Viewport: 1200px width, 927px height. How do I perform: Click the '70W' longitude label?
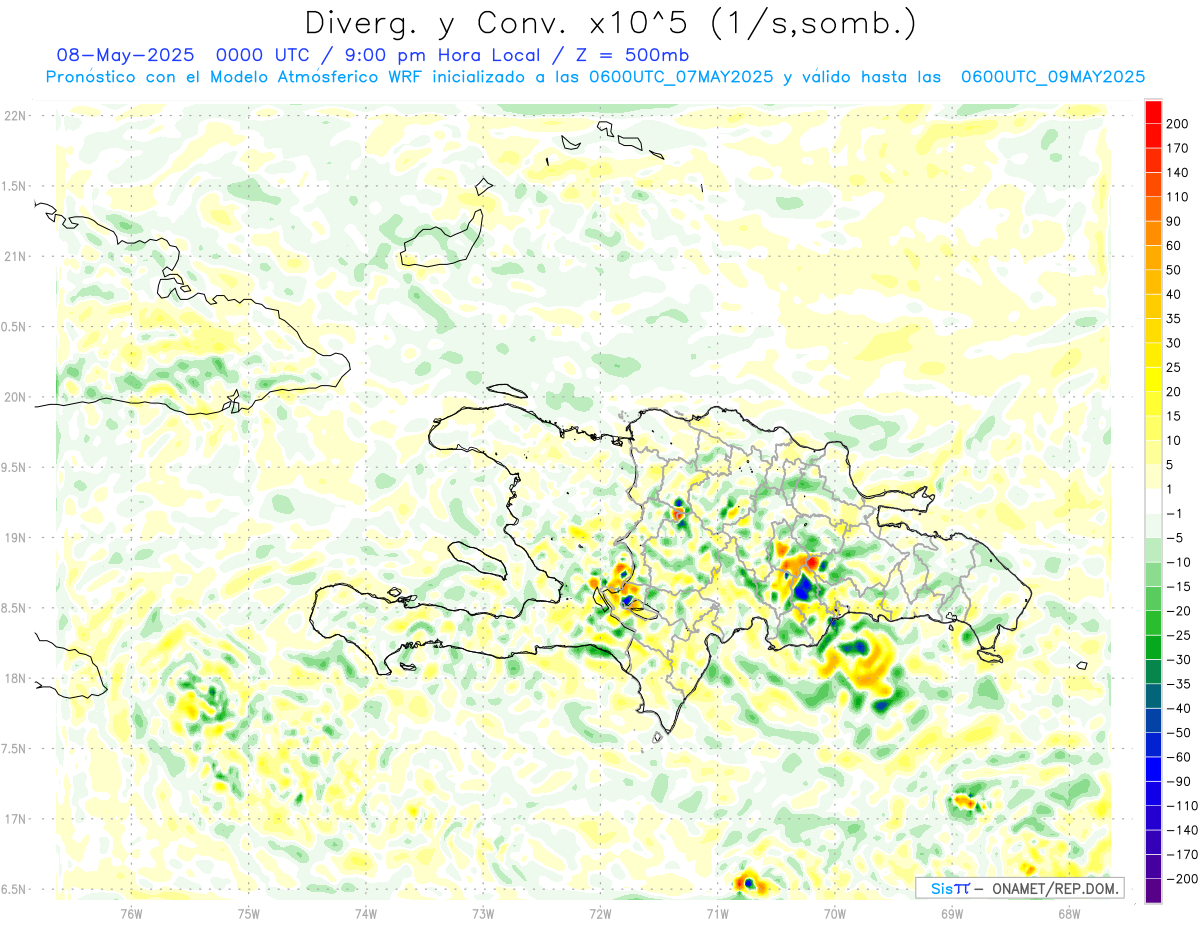click(834, 913)
